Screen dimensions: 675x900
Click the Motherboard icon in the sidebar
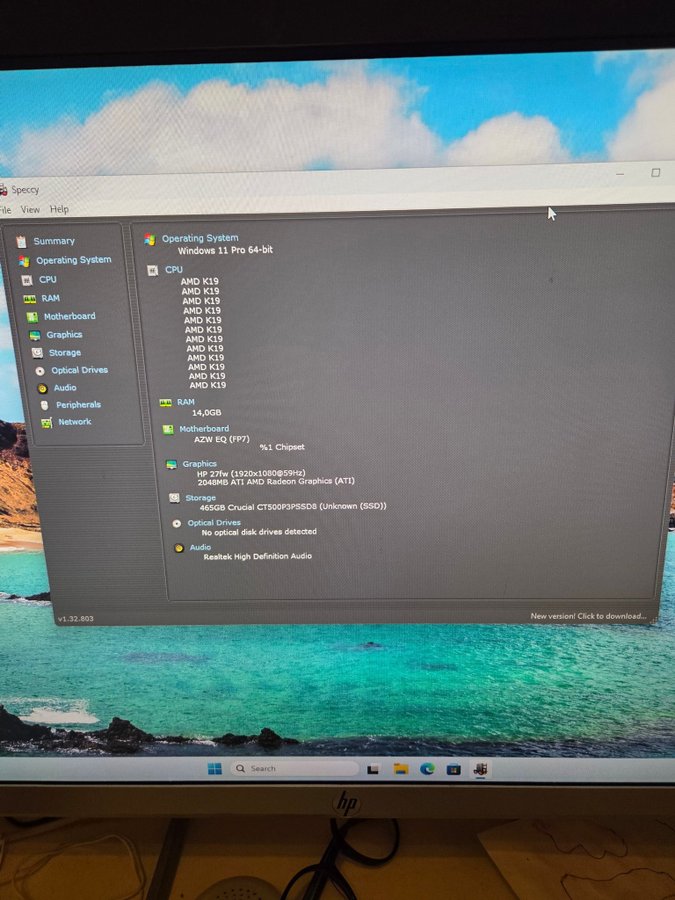coord(32,317)
